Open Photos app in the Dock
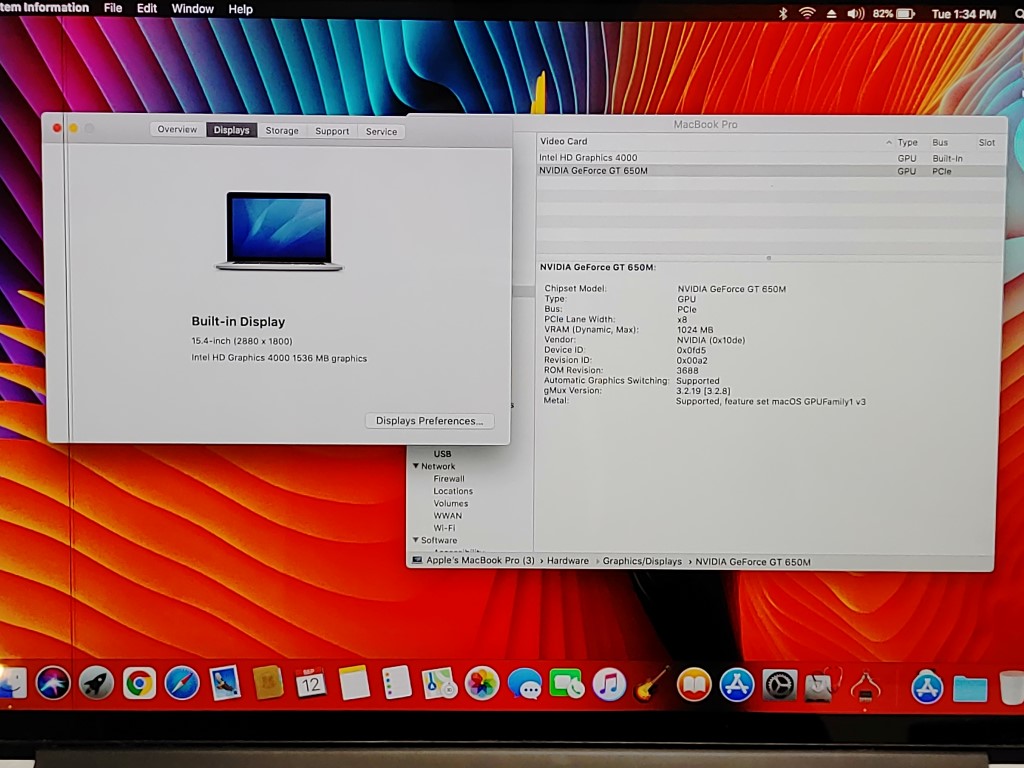 (x=482, y=684)
